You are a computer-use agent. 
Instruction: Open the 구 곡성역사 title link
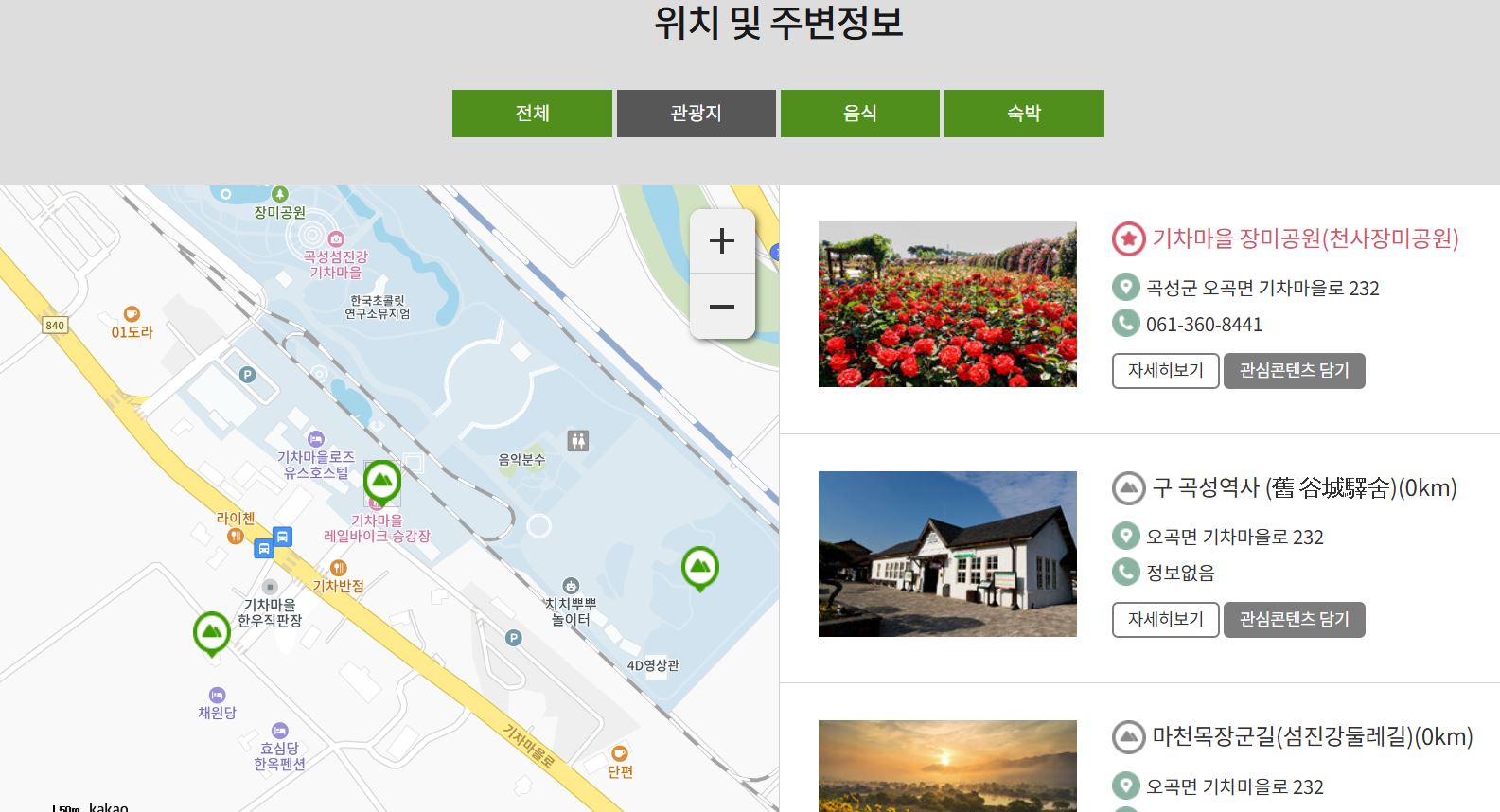tap(1304, 488)
